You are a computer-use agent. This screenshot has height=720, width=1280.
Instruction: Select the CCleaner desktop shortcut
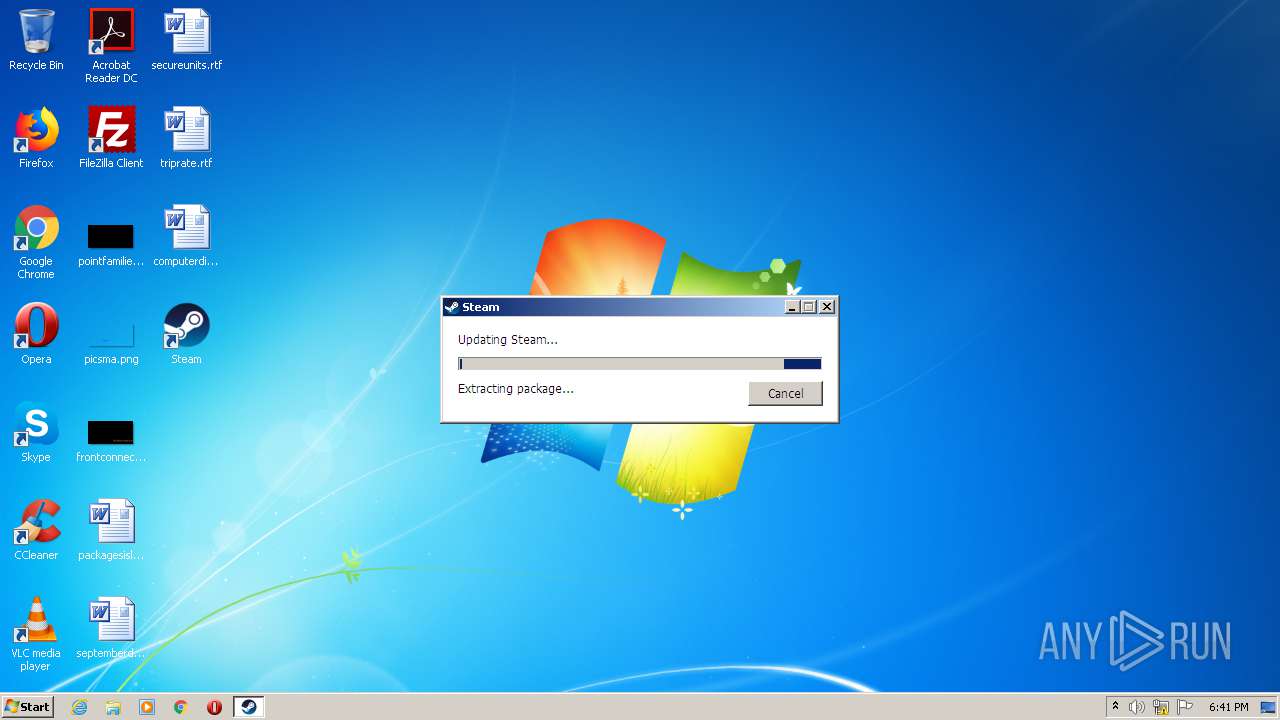pos(36,530)
